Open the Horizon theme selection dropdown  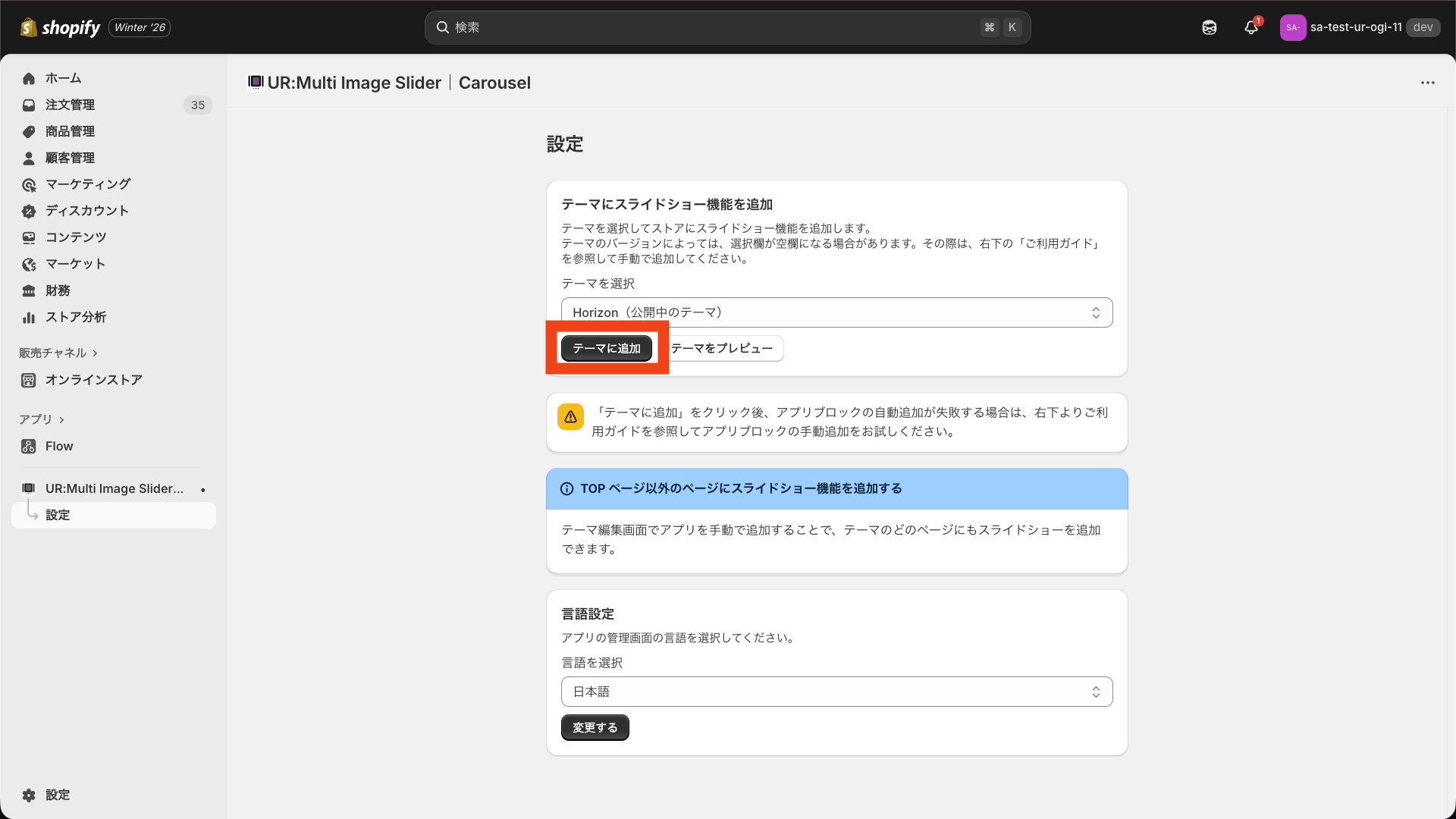pyautogui.click(x=836, y=312)
